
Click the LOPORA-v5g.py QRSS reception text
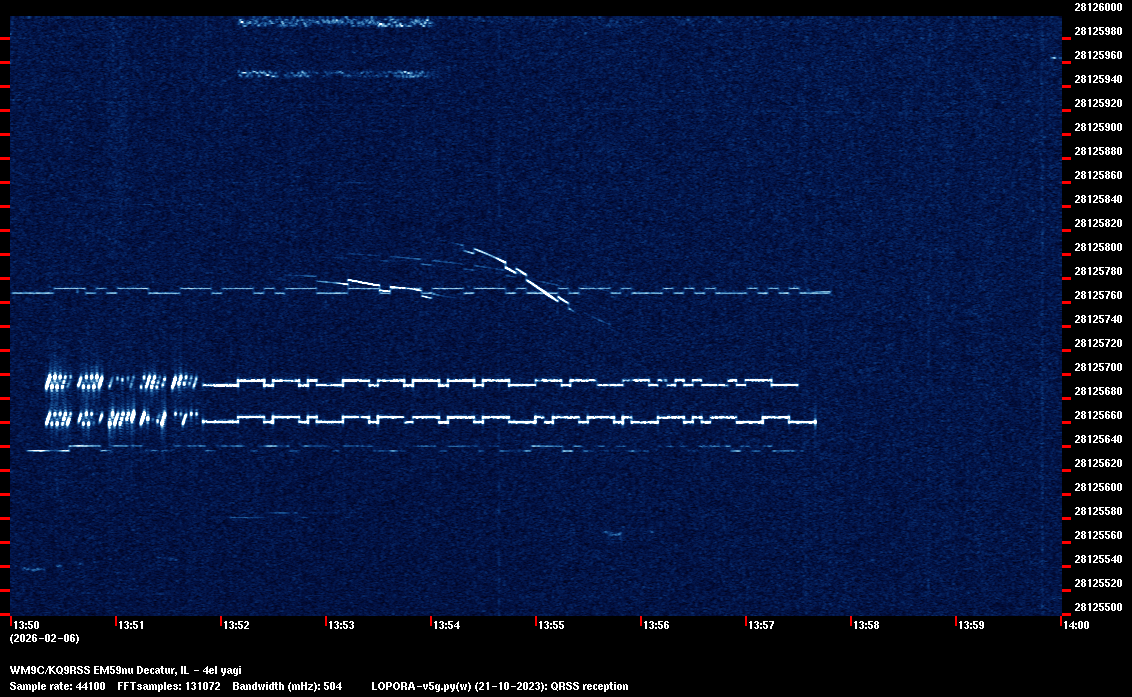499,686
